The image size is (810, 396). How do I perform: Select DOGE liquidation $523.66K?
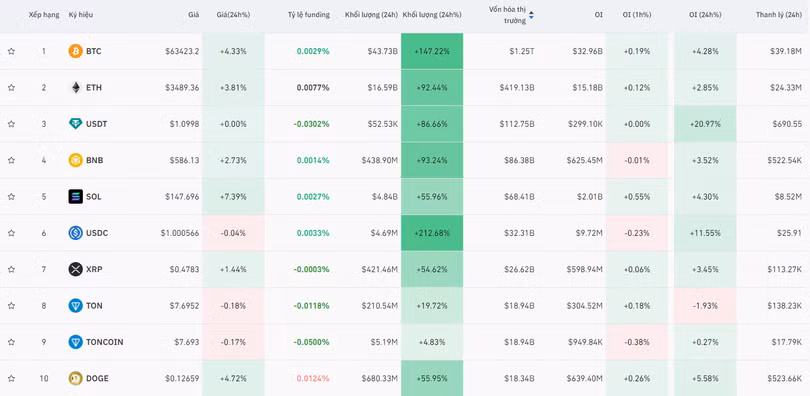tap(784, 378)
